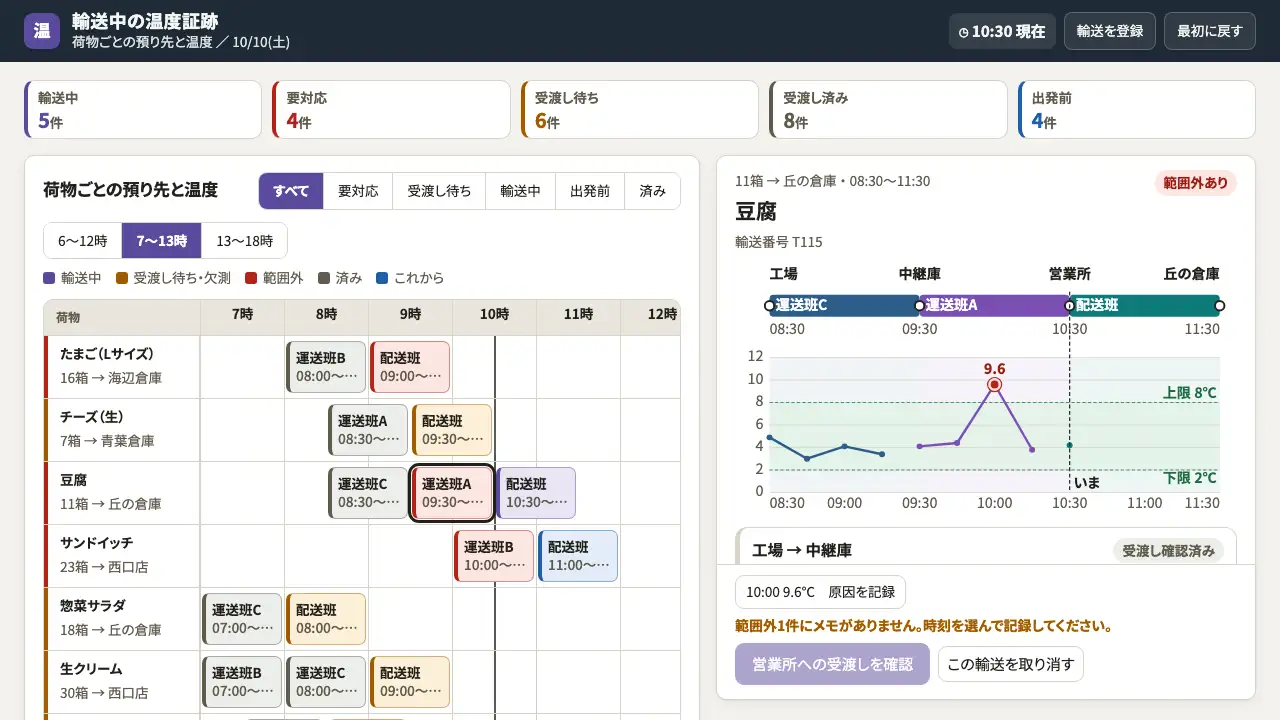Select the 受渡し済み 8件 summary card
Viewport: 1280px width, 720px height.
click(x=888, y=109)
